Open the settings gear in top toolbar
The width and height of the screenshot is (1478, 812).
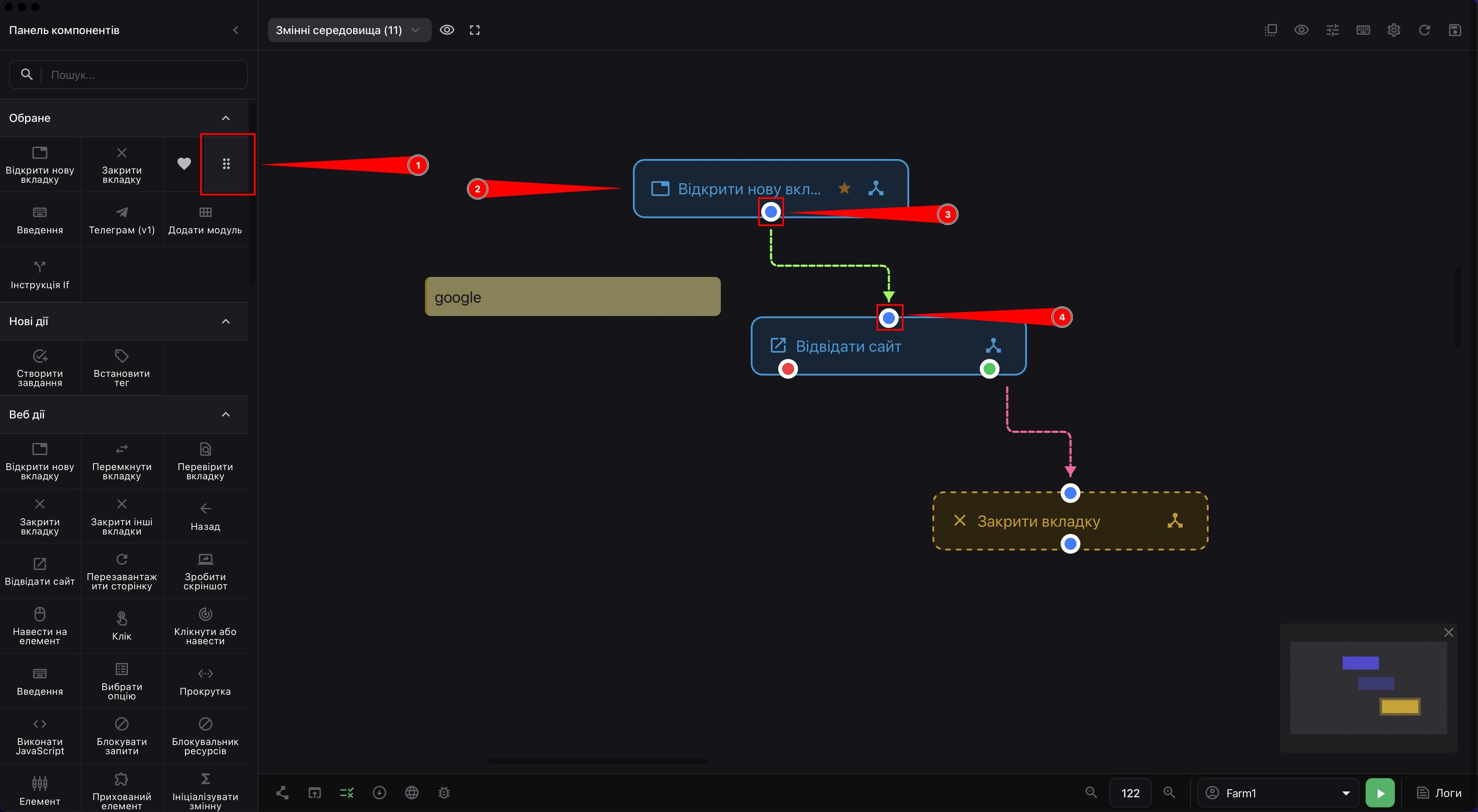click(1394, 30)
